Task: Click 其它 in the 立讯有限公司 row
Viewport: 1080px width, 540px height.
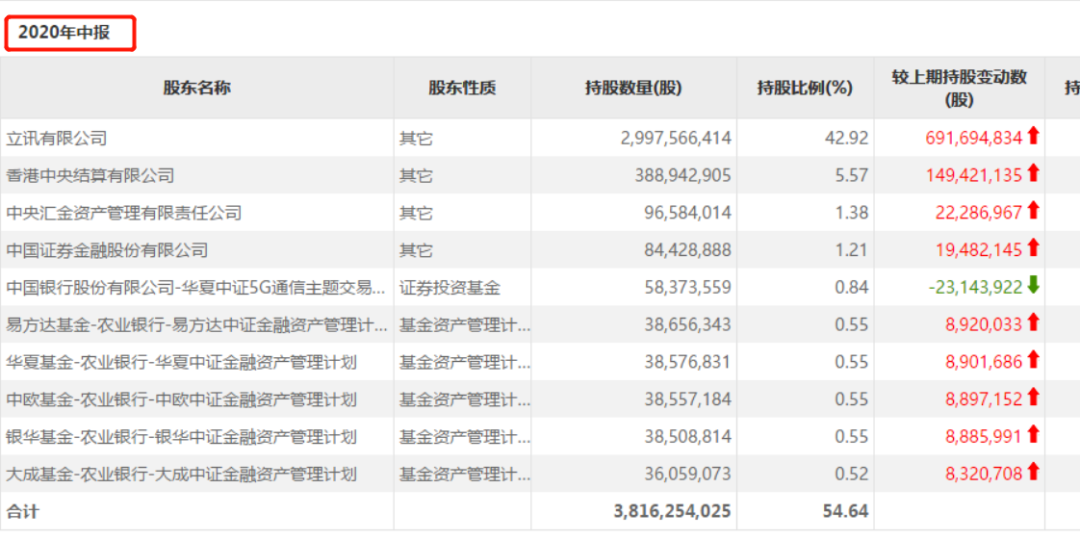Action: point(416,138)
